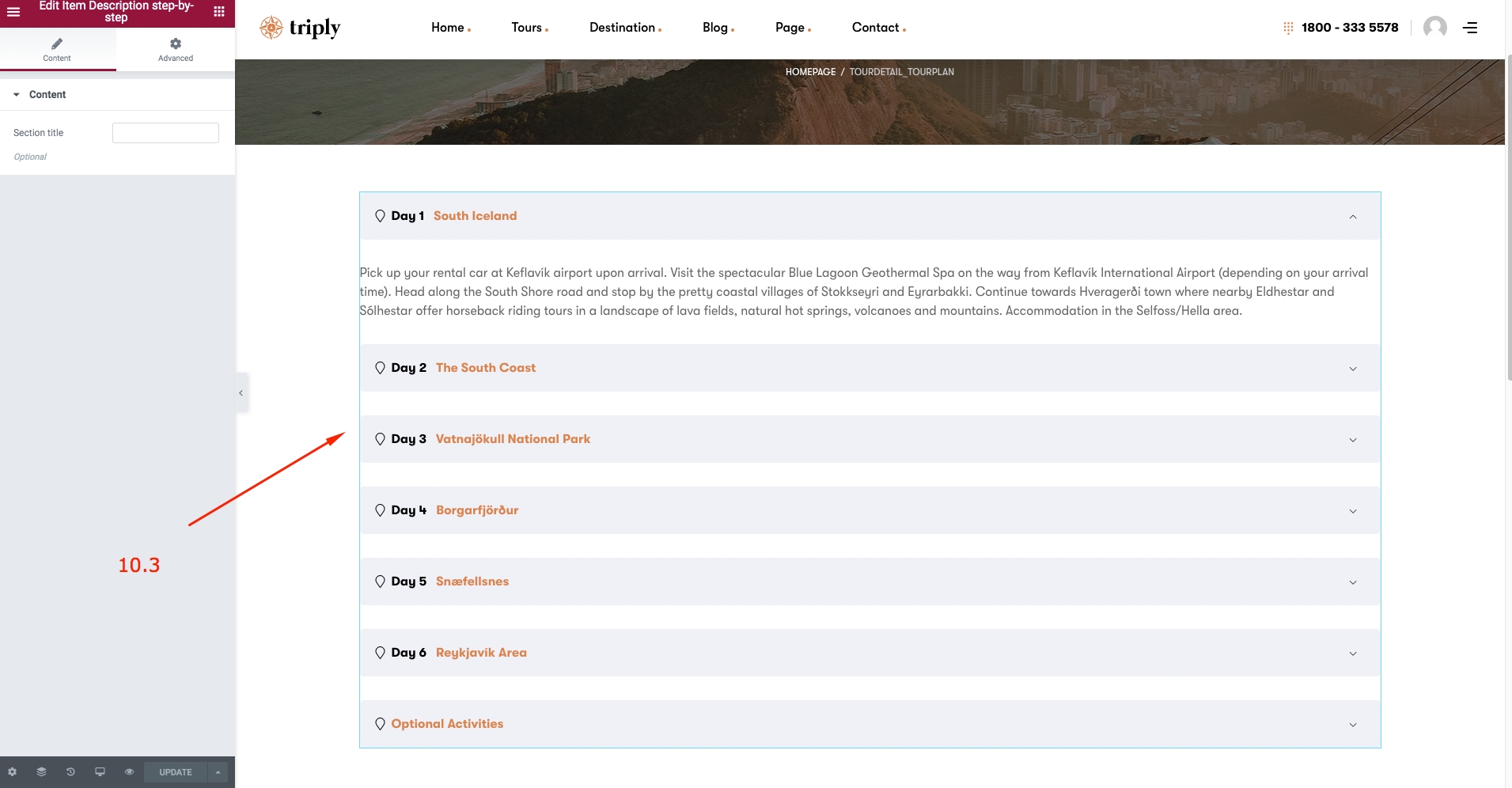Open the Tours menu item

click(x=527, y=28)
